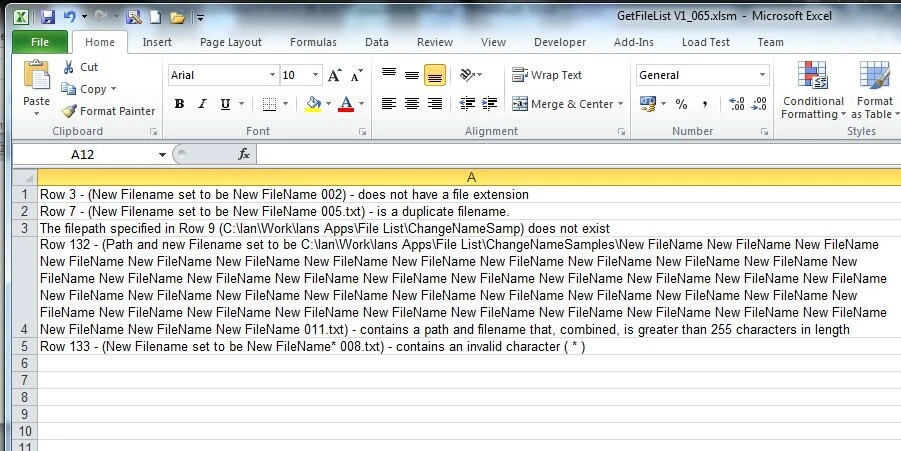Click the Save icon in Quick Access Toolbar
Image resolution: width=901 pixels, height=451 pixels.
tap(48, 17)
